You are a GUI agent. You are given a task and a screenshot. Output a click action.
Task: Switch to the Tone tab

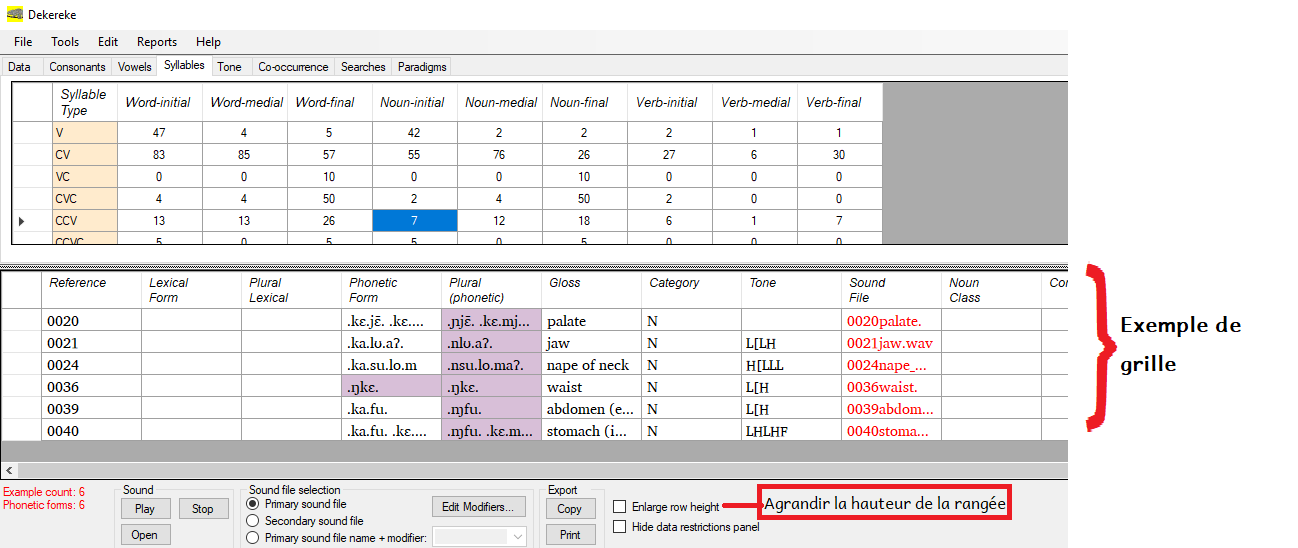tap(229, 67)
